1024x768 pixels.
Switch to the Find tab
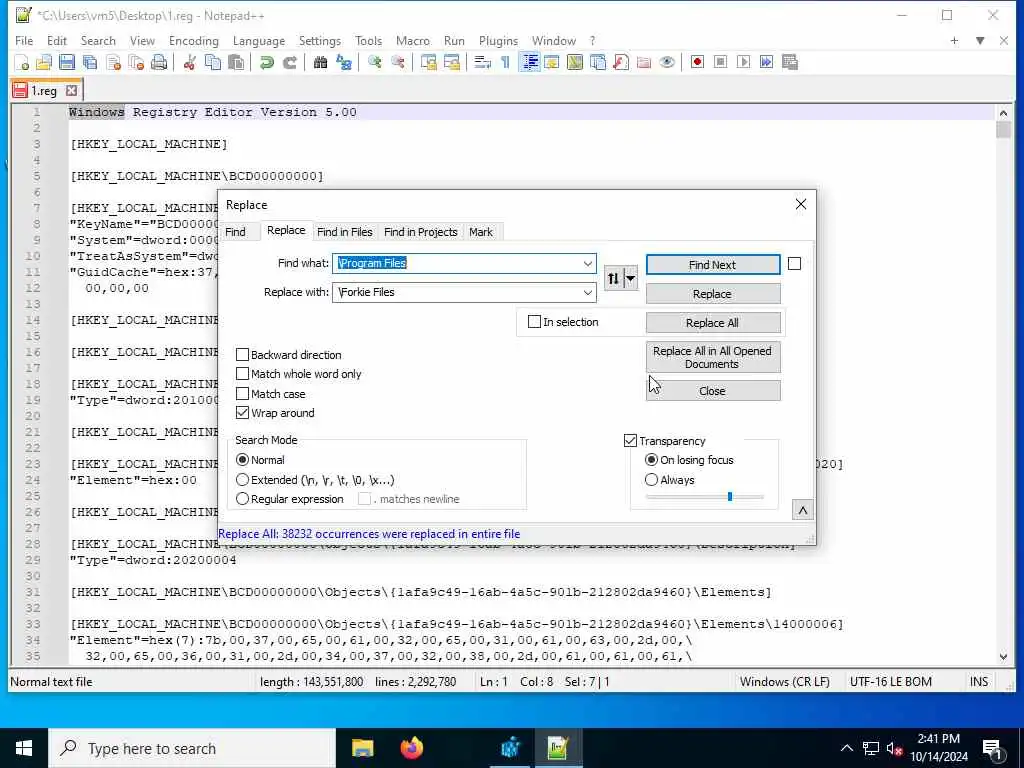[236, 232]
